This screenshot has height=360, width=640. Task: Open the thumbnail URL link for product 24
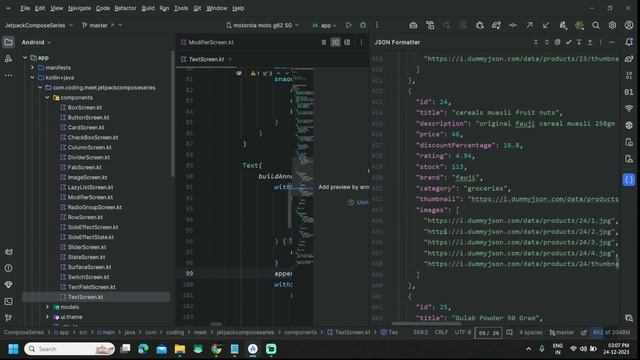coord(544,199)
